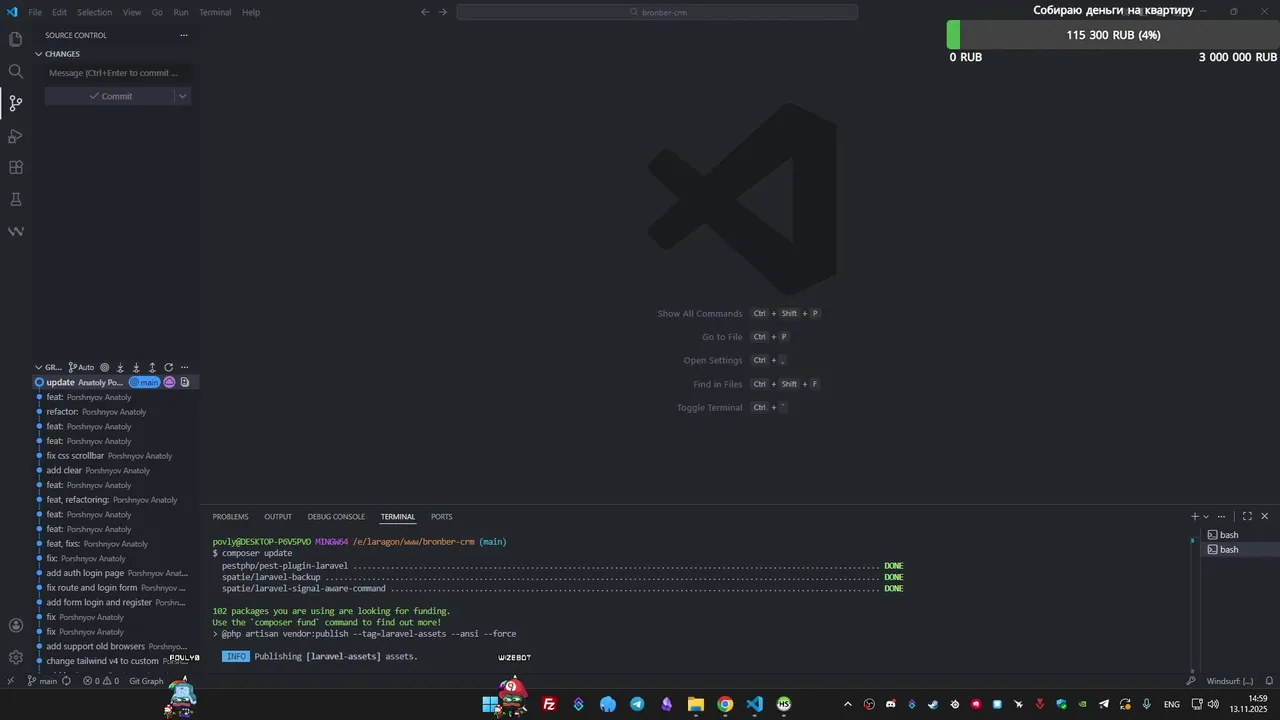This screenshot has width=1280, height=720.
Task: Switch to the Debug Console tab
Action: [x=336, y=516]
